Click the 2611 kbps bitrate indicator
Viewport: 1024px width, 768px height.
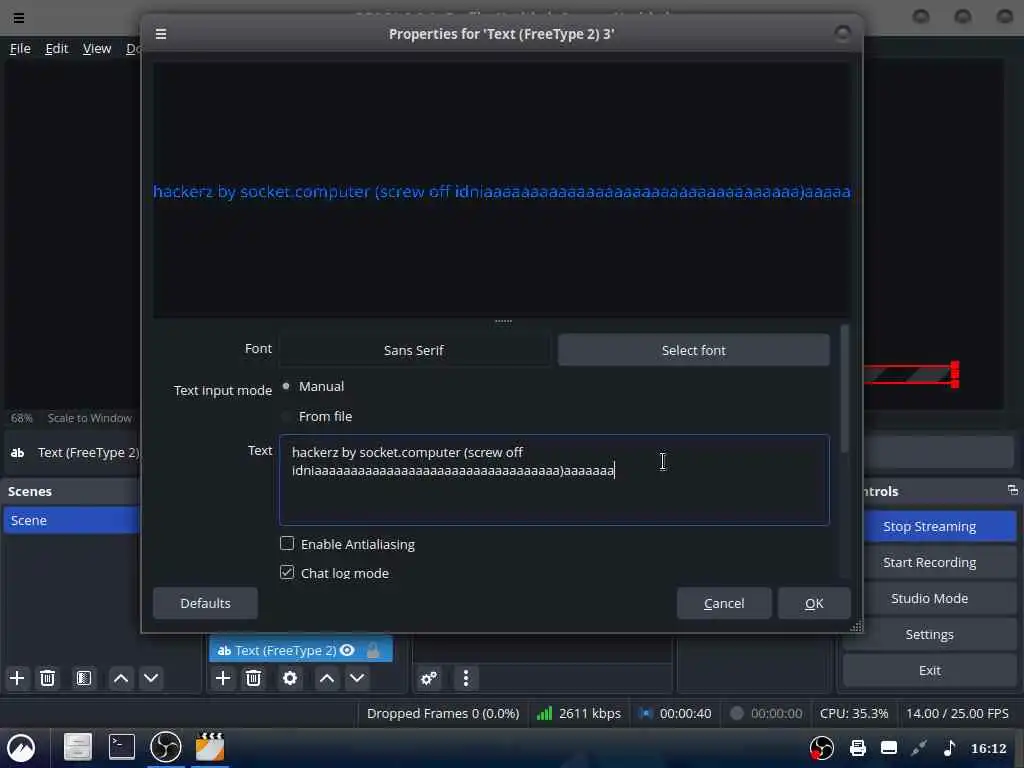pos(579,713)
